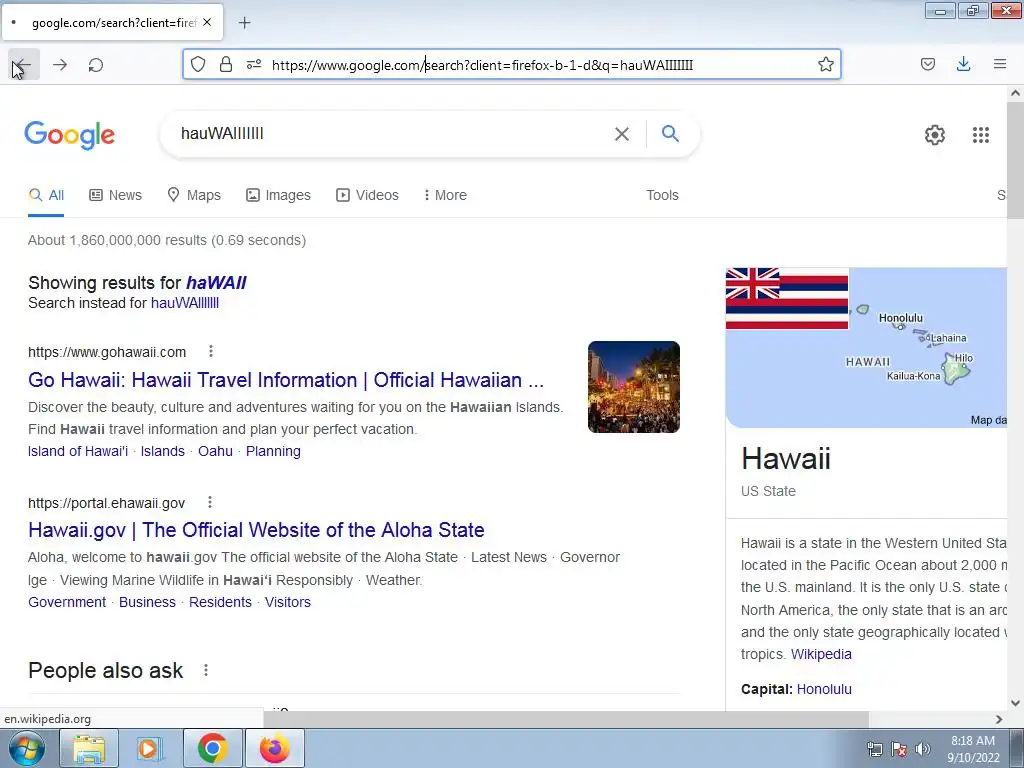Expand the More search categories menu
Screen dimensions: 1024x768
tap(445, 195)
